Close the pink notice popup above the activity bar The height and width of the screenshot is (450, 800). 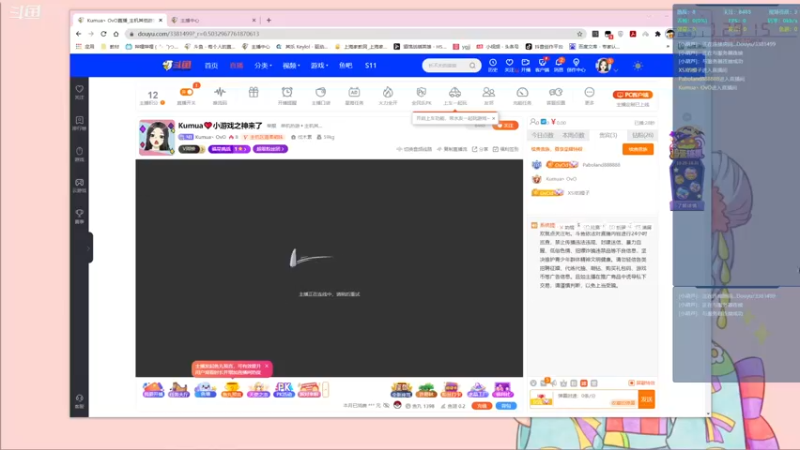click(266, 366)
